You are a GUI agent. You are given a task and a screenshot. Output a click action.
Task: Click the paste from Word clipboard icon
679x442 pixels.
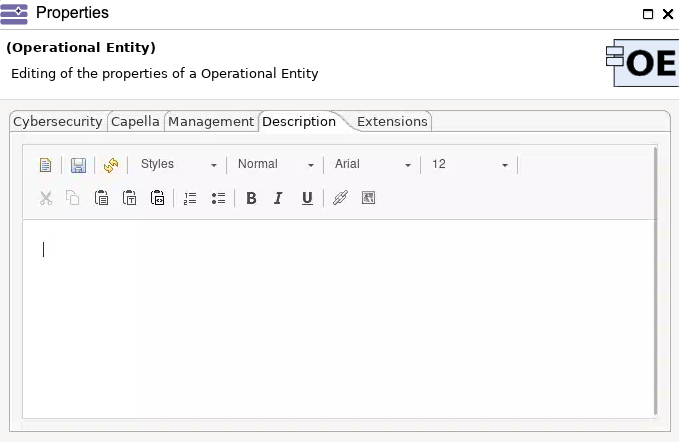(x=157, y=198)
